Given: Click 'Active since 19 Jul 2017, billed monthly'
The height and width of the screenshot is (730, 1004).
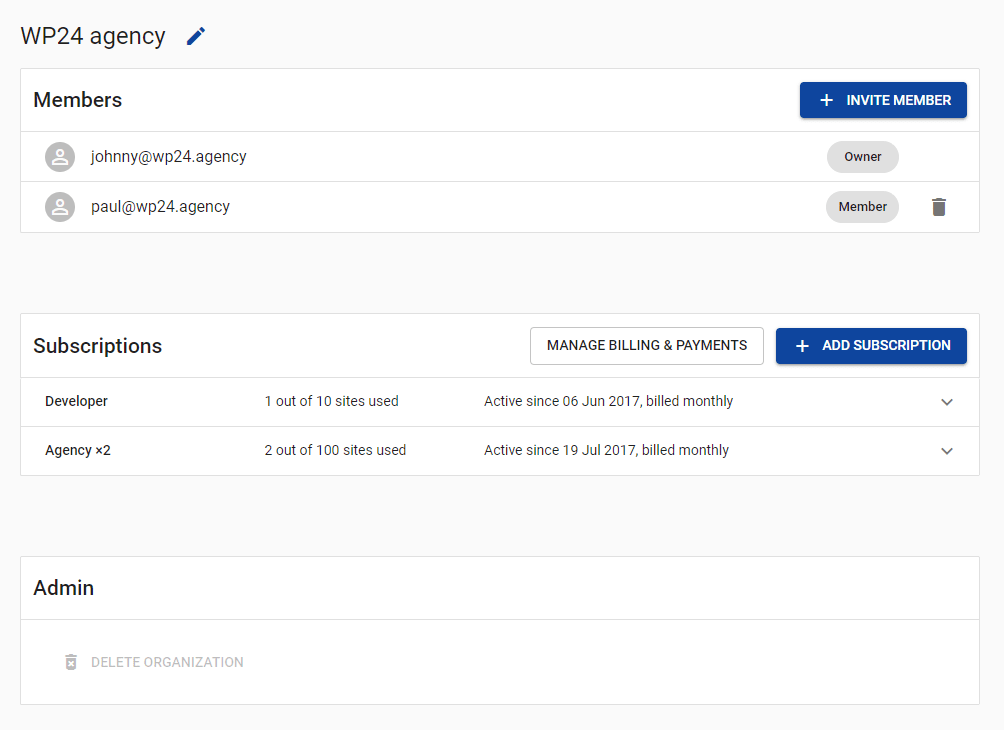Looking at the screenshot, I should pos(606,450).
